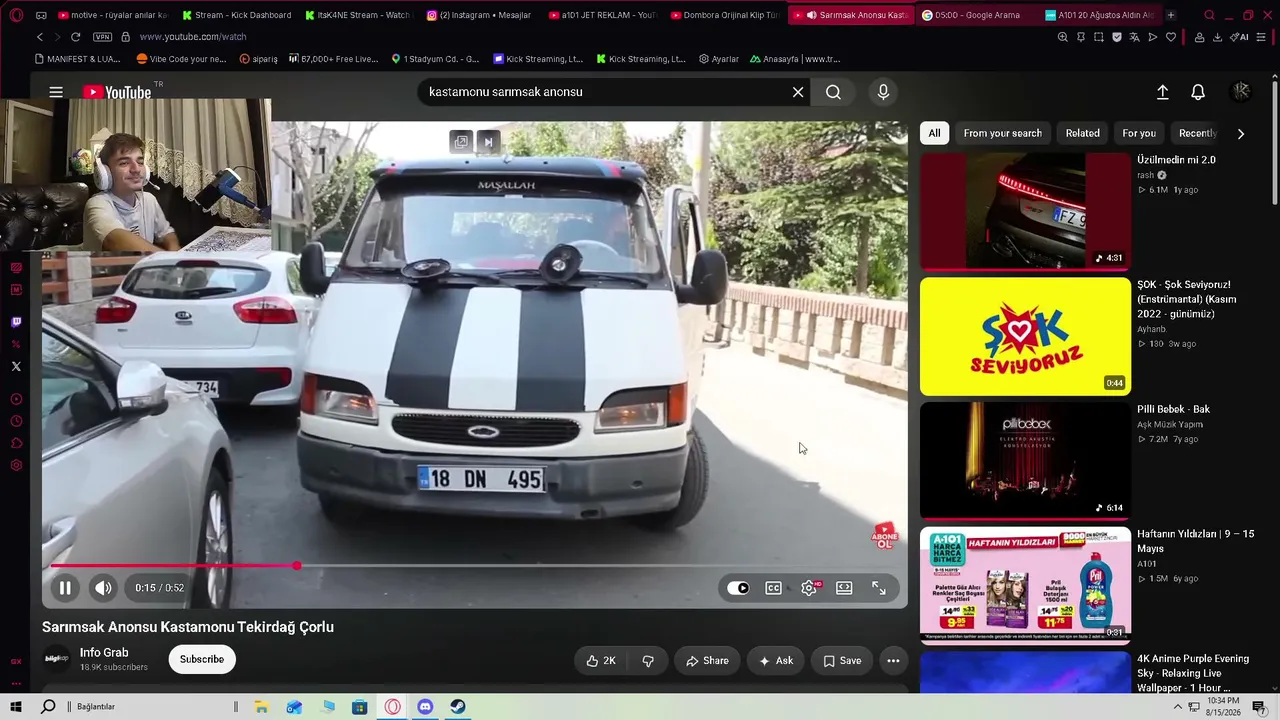Pause the video playback
Screen dimensions: 1280x720
[x=65, y=588]
